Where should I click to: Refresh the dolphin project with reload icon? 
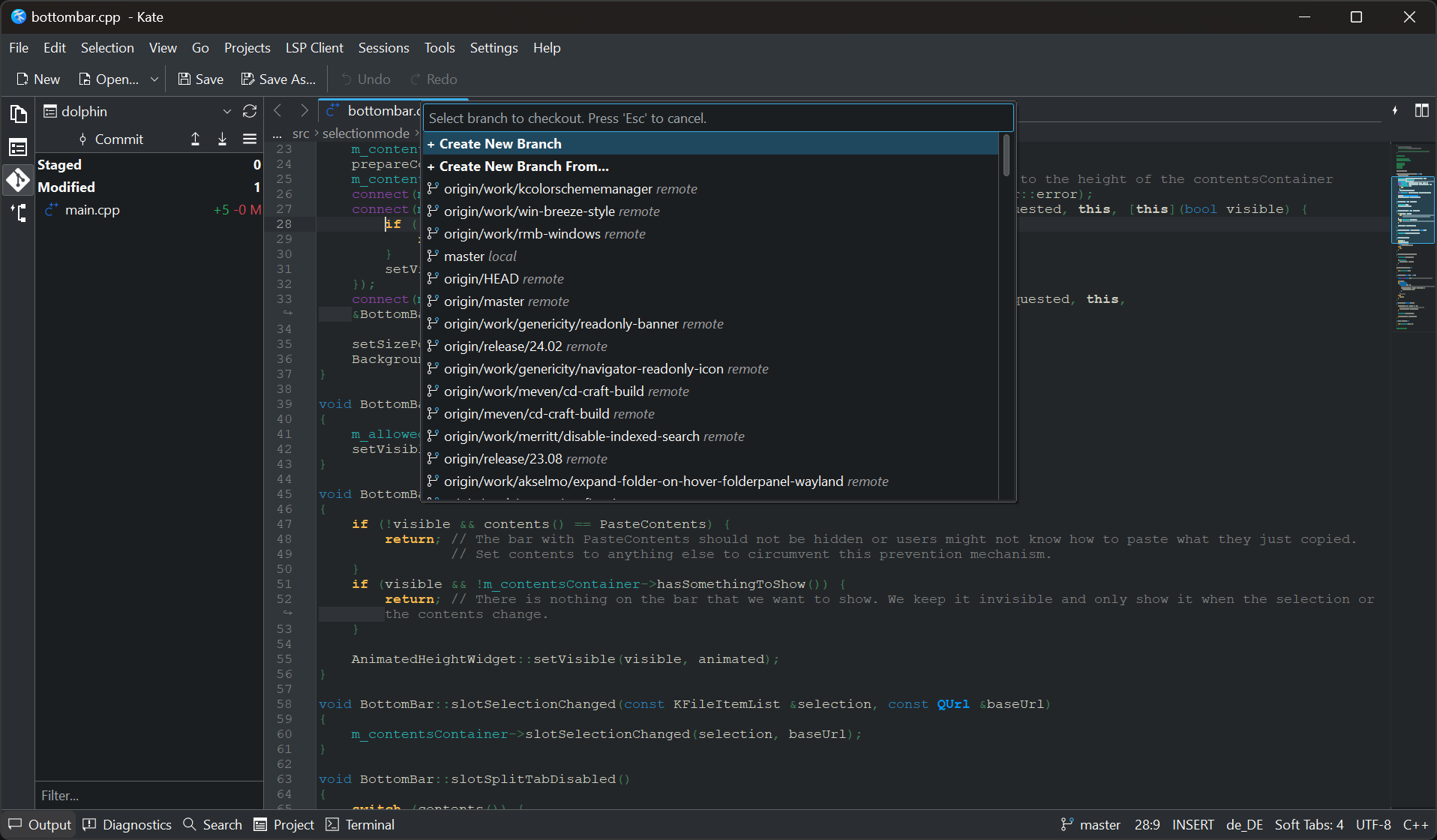click(250, 112)
